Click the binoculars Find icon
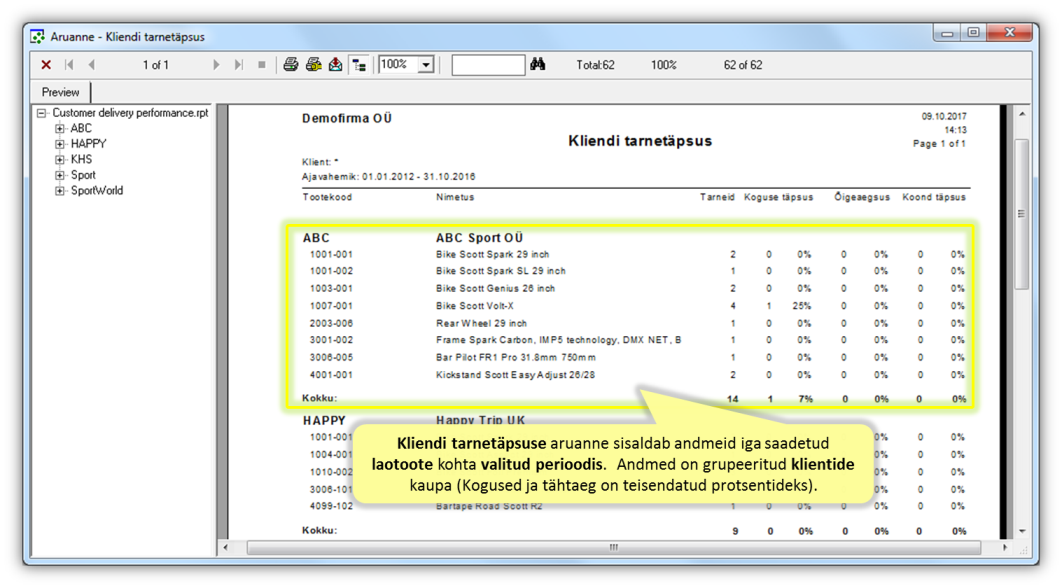 538,64
